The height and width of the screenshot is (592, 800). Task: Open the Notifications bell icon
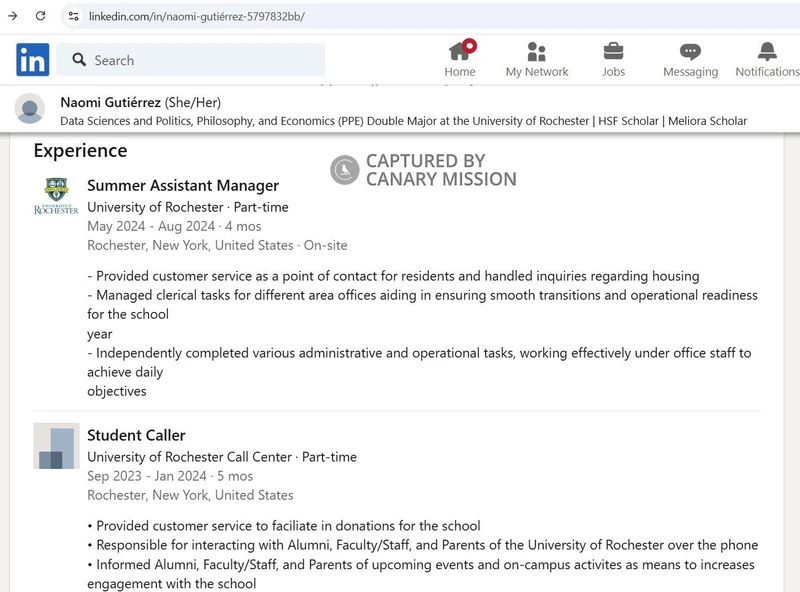click(767, 51)
